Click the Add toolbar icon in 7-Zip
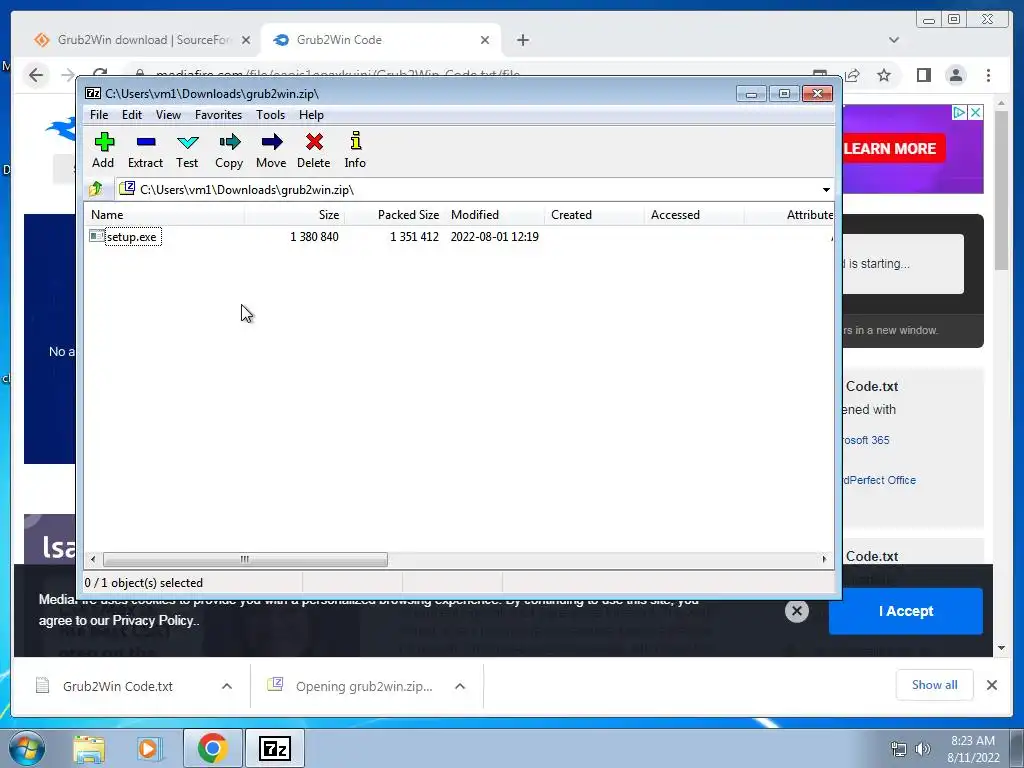Viewport: 1024px width, 768px height. [x=104, y=142]
